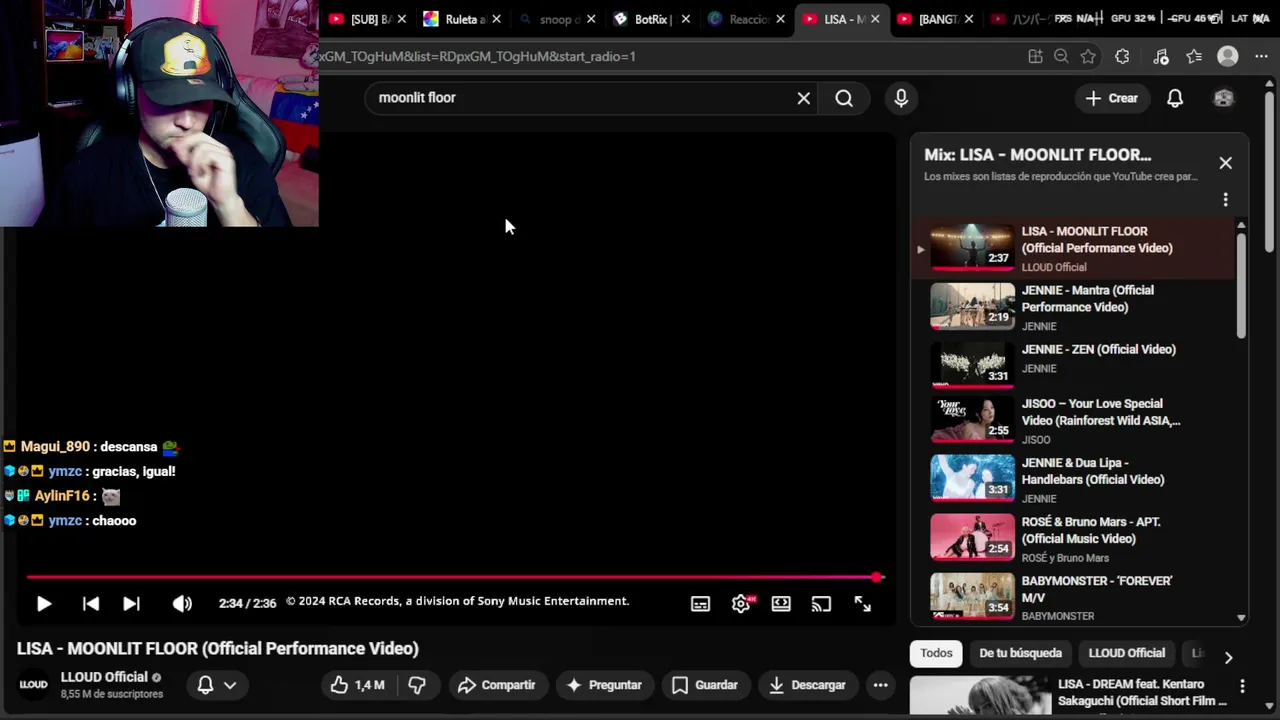Viewport: 1280px width, 720px height.
Task: Save the video with the Guardar button
Action: pyautogui.click(x=704, y=685)
